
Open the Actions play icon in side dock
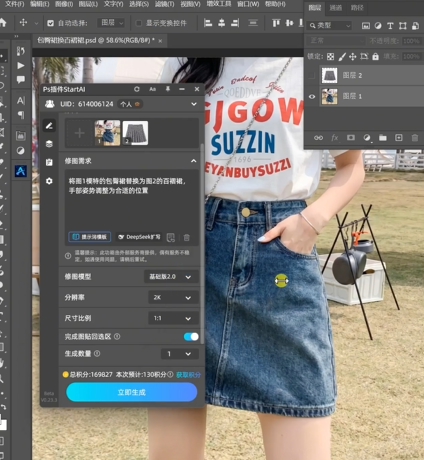(x=21, y=65)
